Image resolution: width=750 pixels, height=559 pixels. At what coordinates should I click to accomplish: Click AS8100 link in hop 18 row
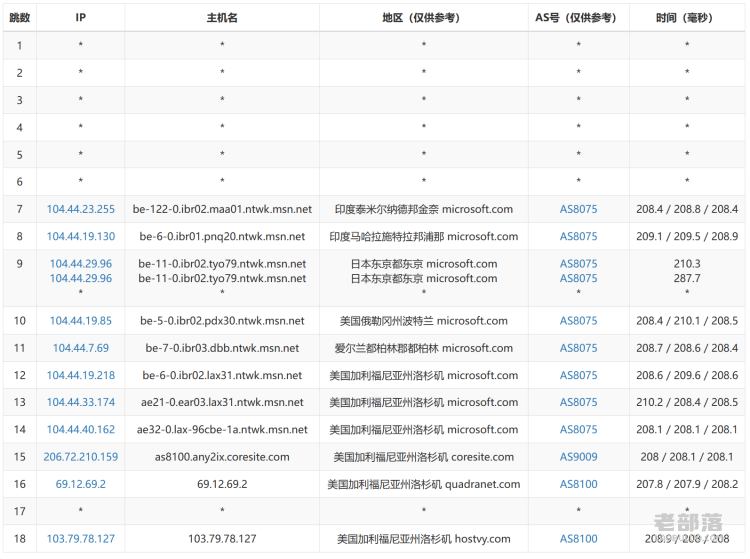[578, 539]
